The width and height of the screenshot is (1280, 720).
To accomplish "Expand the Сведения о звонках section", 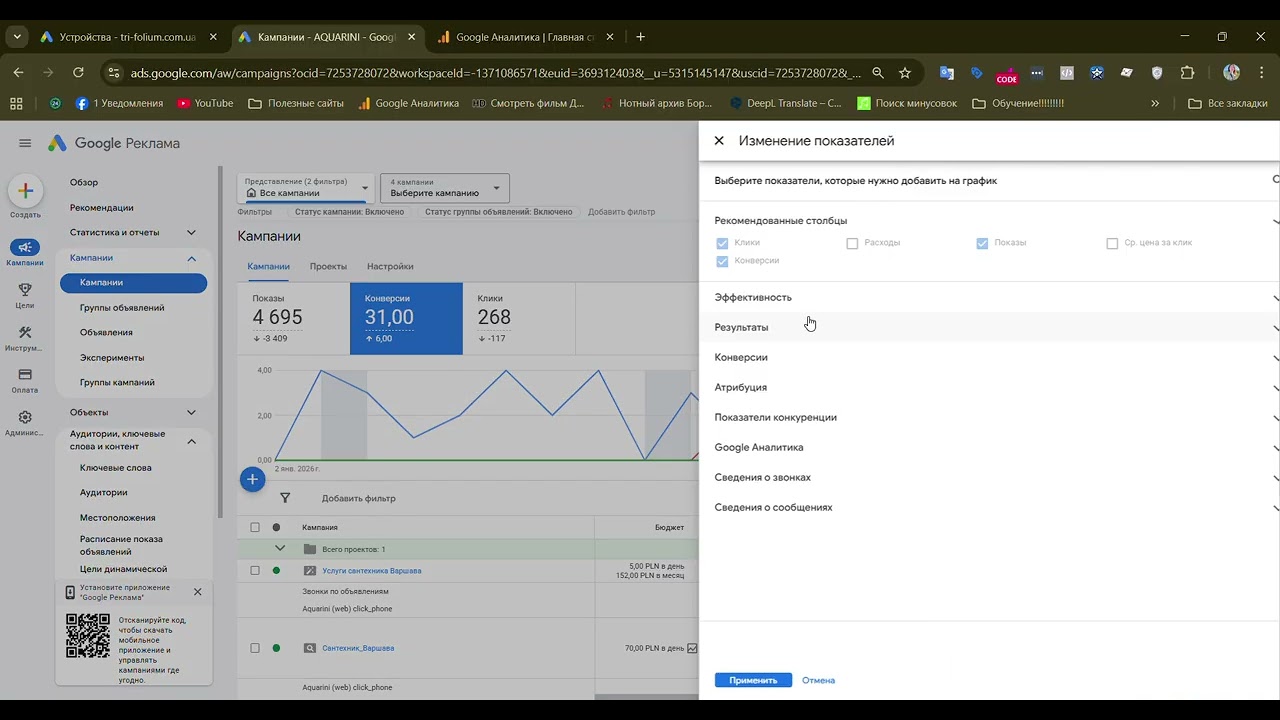I will coord(990,477).
